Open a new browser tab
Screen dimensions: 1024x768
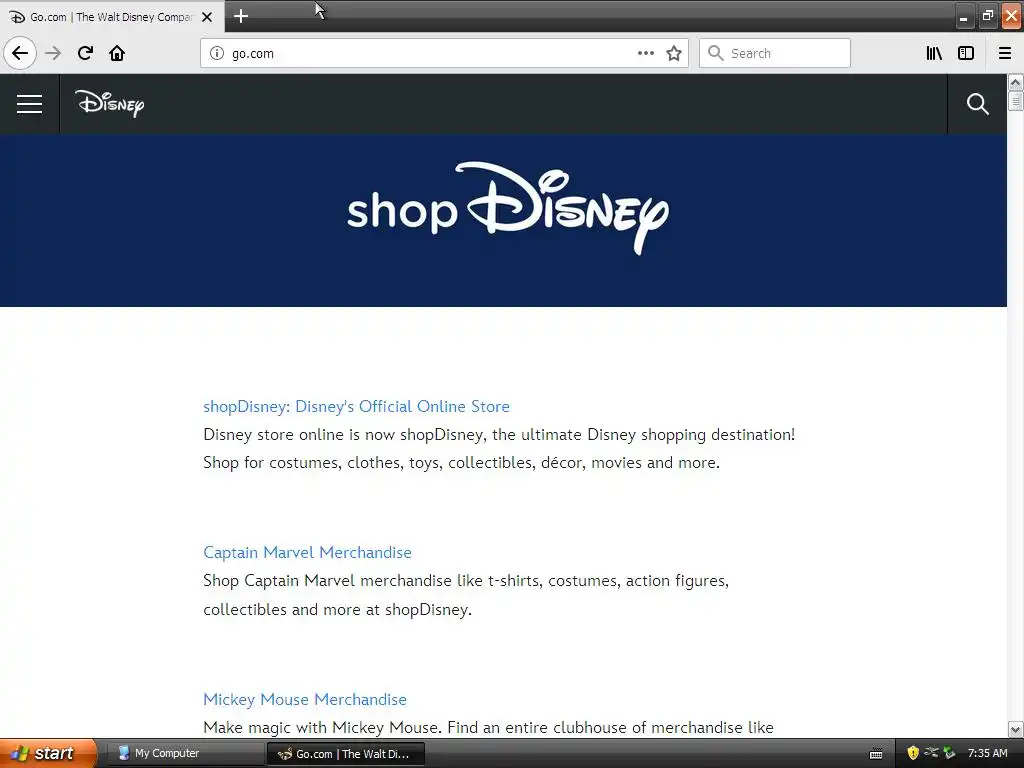tap(241, 16)
